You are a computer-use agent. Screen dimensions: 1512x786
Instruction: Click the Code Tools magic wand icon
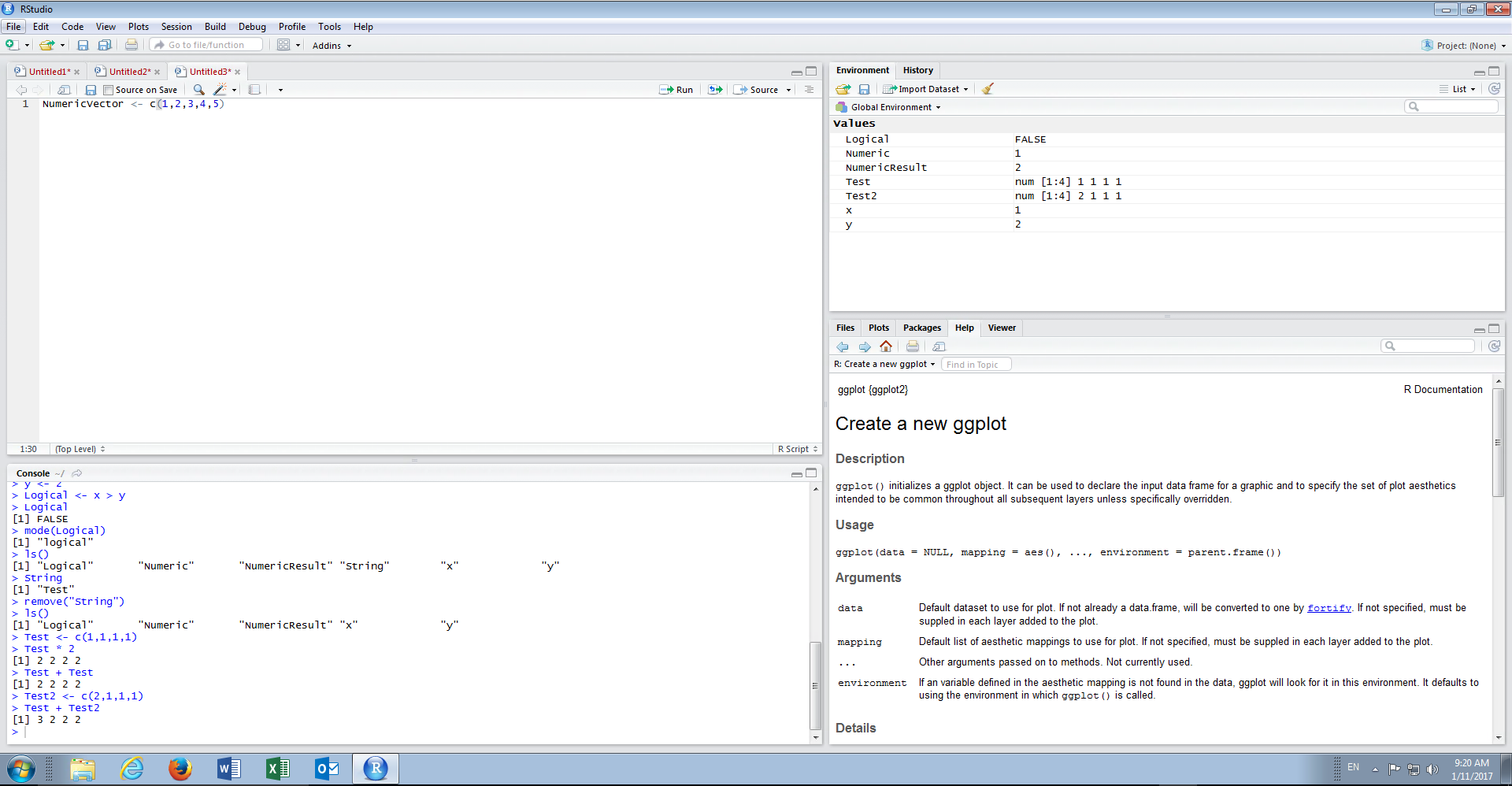[220, 90]
